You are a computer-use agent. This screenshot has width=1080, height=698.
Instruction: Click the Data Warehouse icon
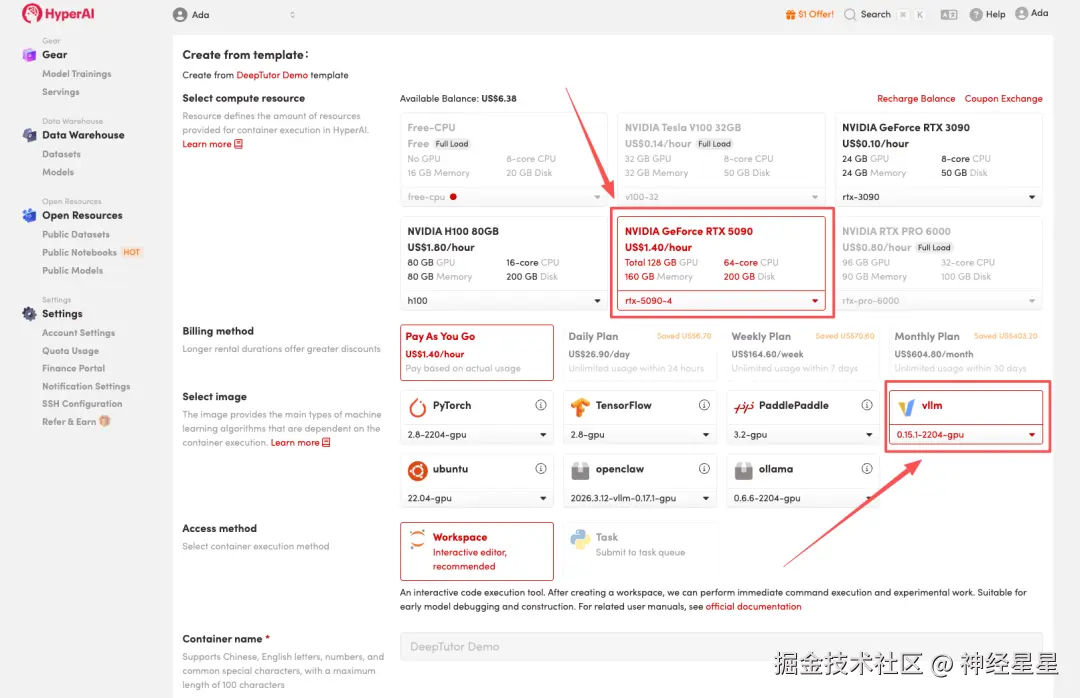click(x=29, y=135)
